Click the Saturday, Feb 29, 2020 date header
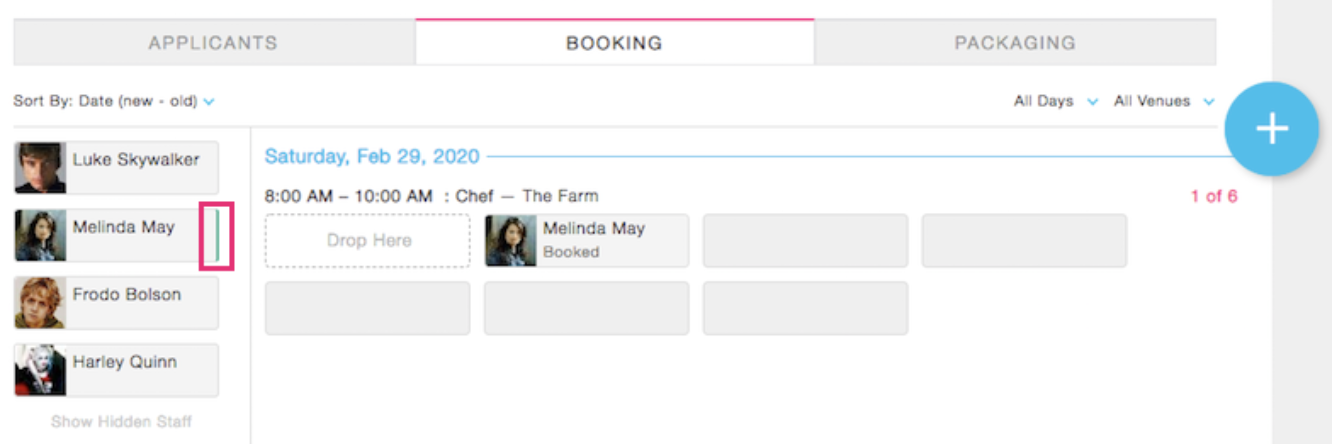Viewport: 1334px width, 446px height. click(371, 157)
